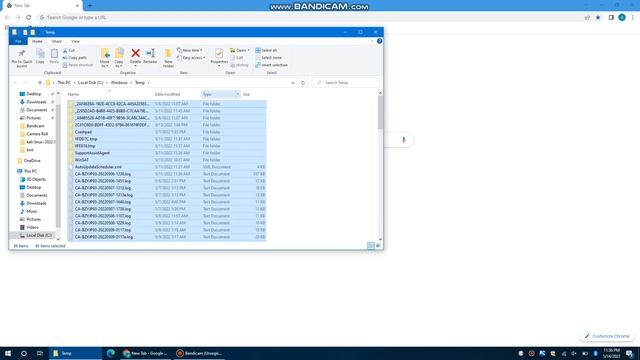This screenshot has height=360, width=640.
Task: Click Select all in the ribbon
Action: click(x=266, y=50)
